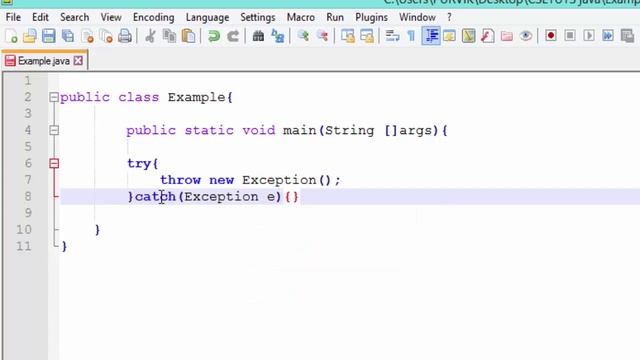This screenshot has height=360, width=640.
Task: Click "main(String []args){" on line 4
Action: click(x=365, y=131)
